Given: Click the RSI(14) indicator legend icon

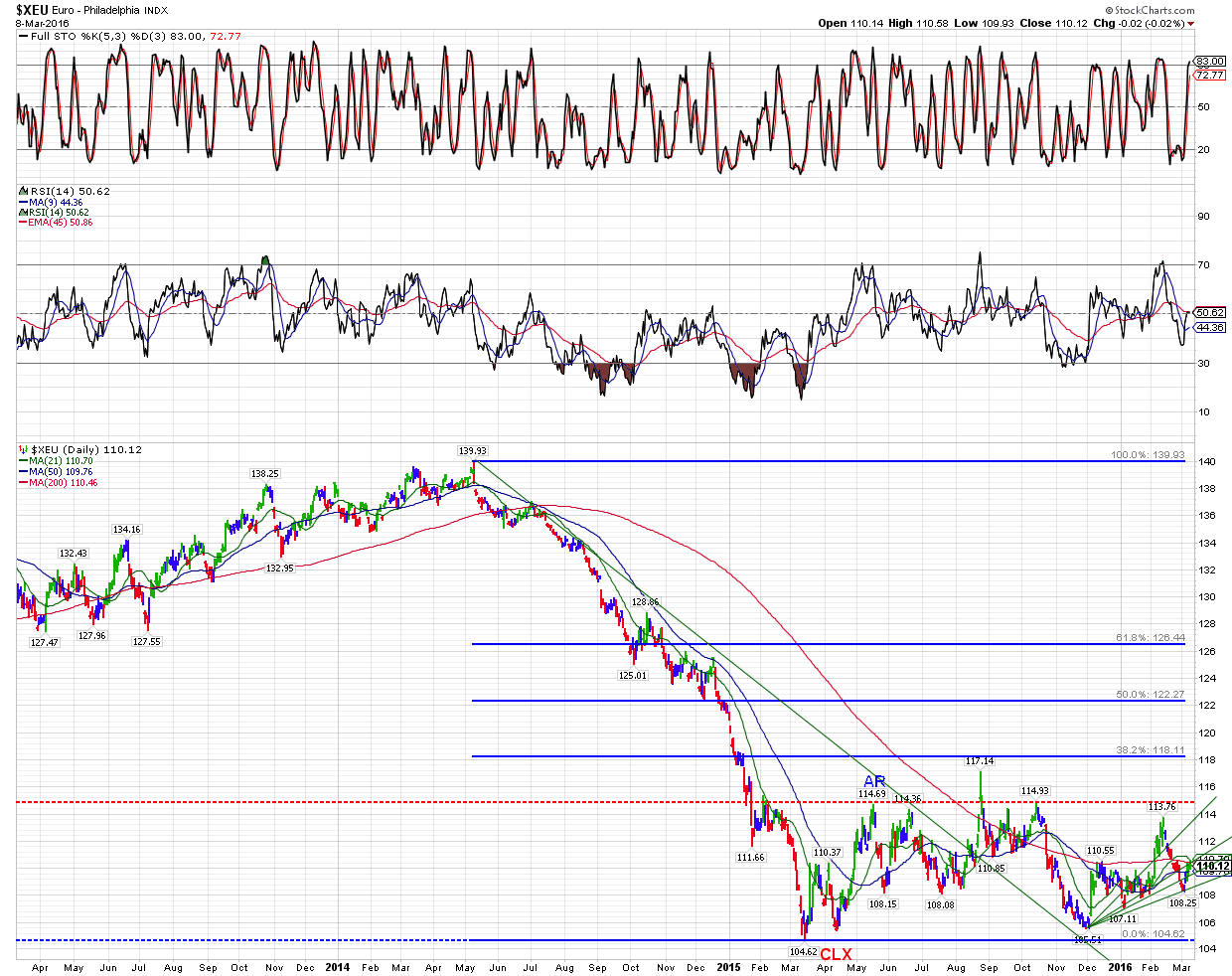Looking at the screenshot, I should pos(23,191).
